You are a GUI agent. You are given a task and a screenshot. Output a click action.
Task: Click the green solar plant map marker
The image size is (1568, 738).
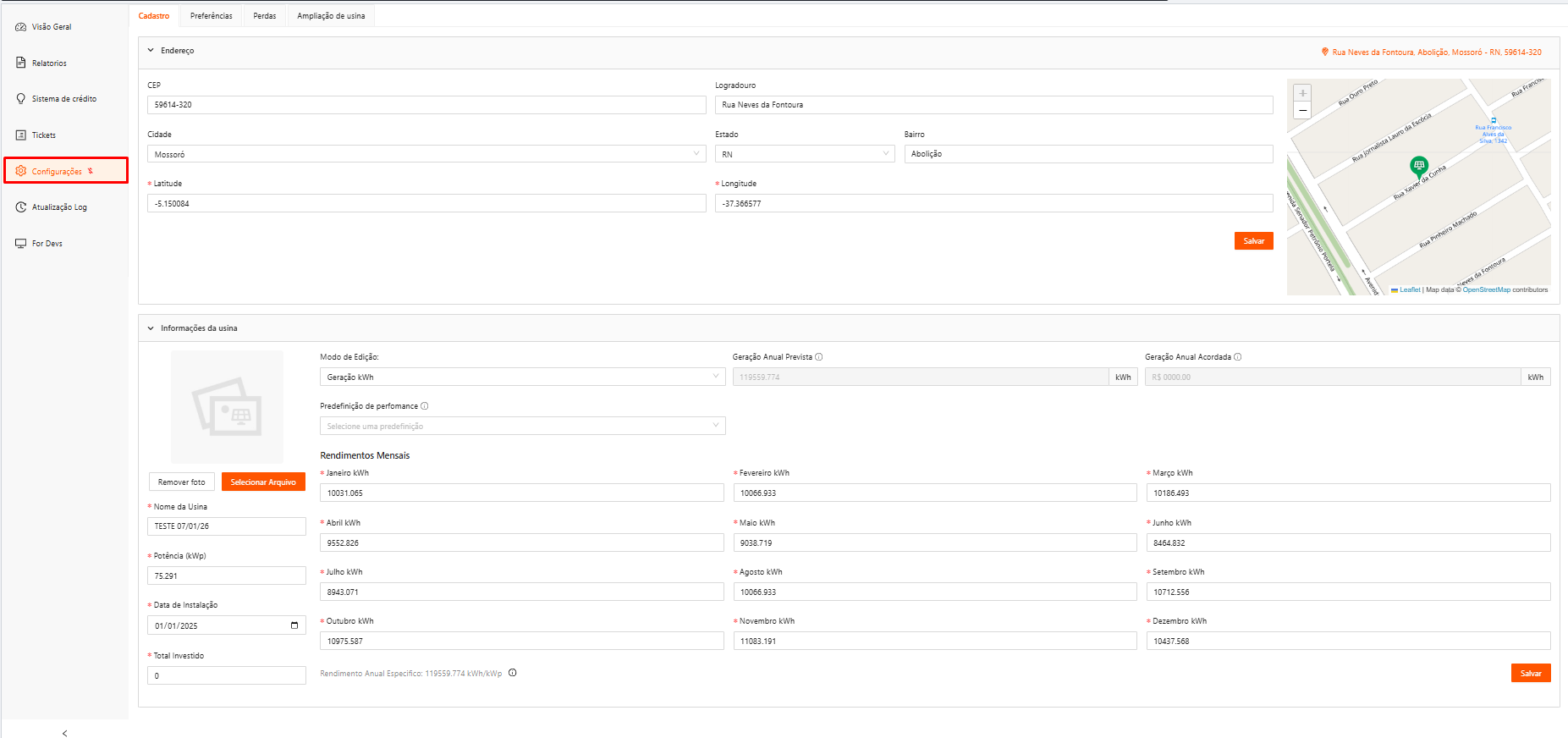pos(1419,166)
